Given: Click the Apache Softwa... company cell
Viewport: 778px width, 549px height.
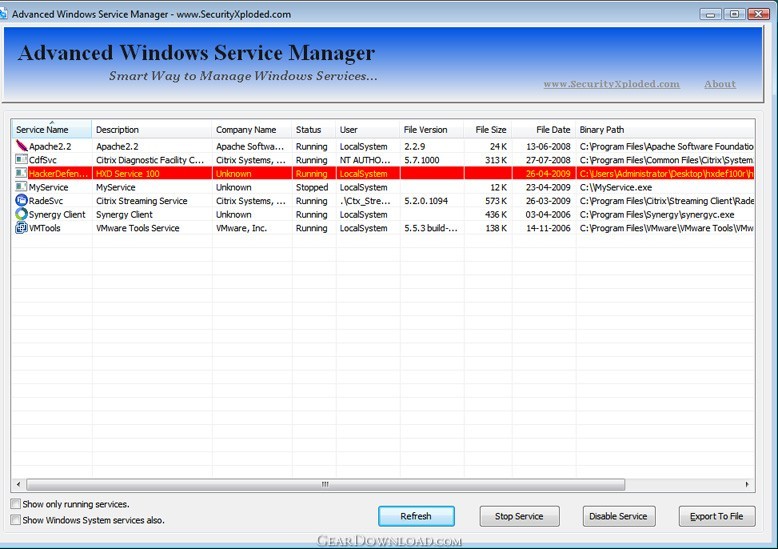Looking at the screenshot, I should coord(250,146).
